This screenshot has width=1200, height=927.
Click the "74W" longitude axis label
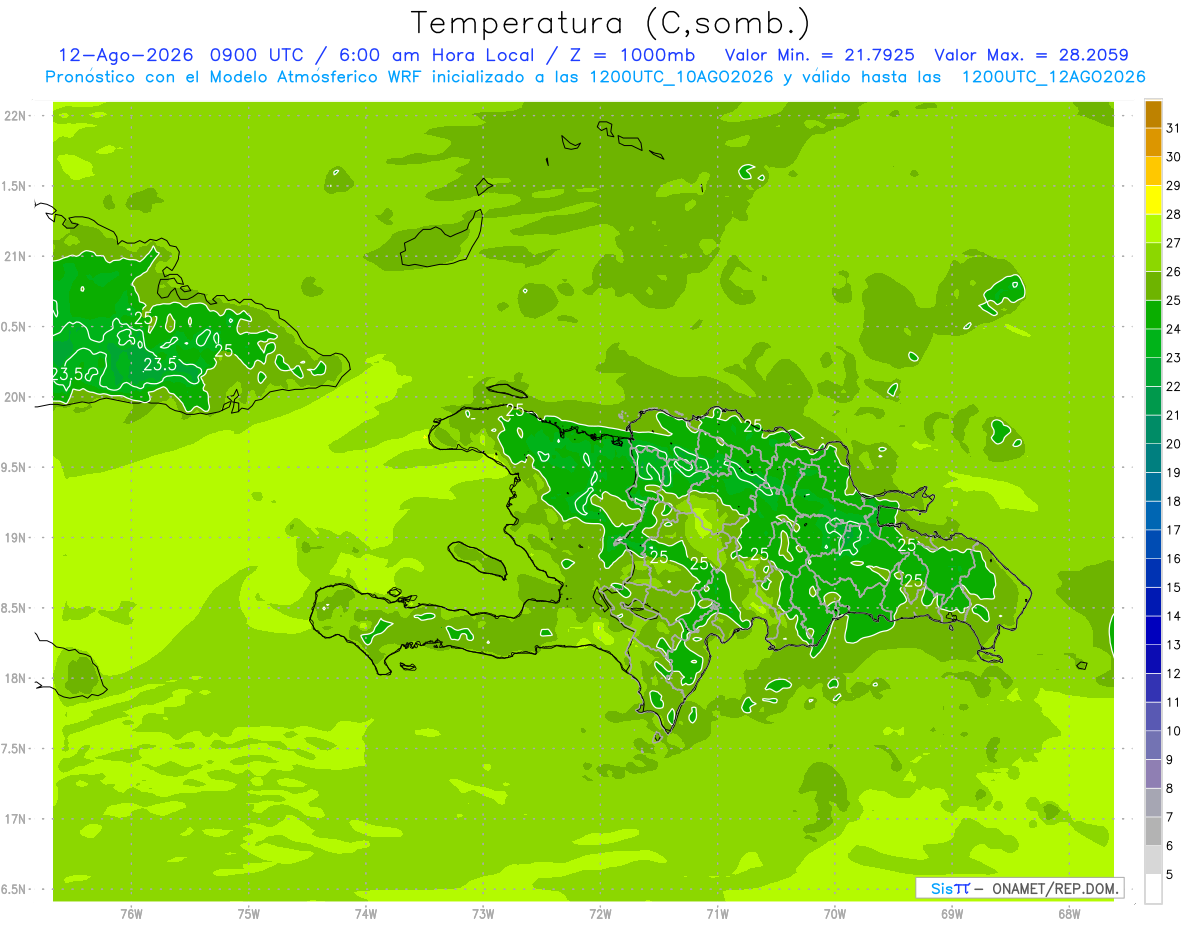[x=366, y=914]
